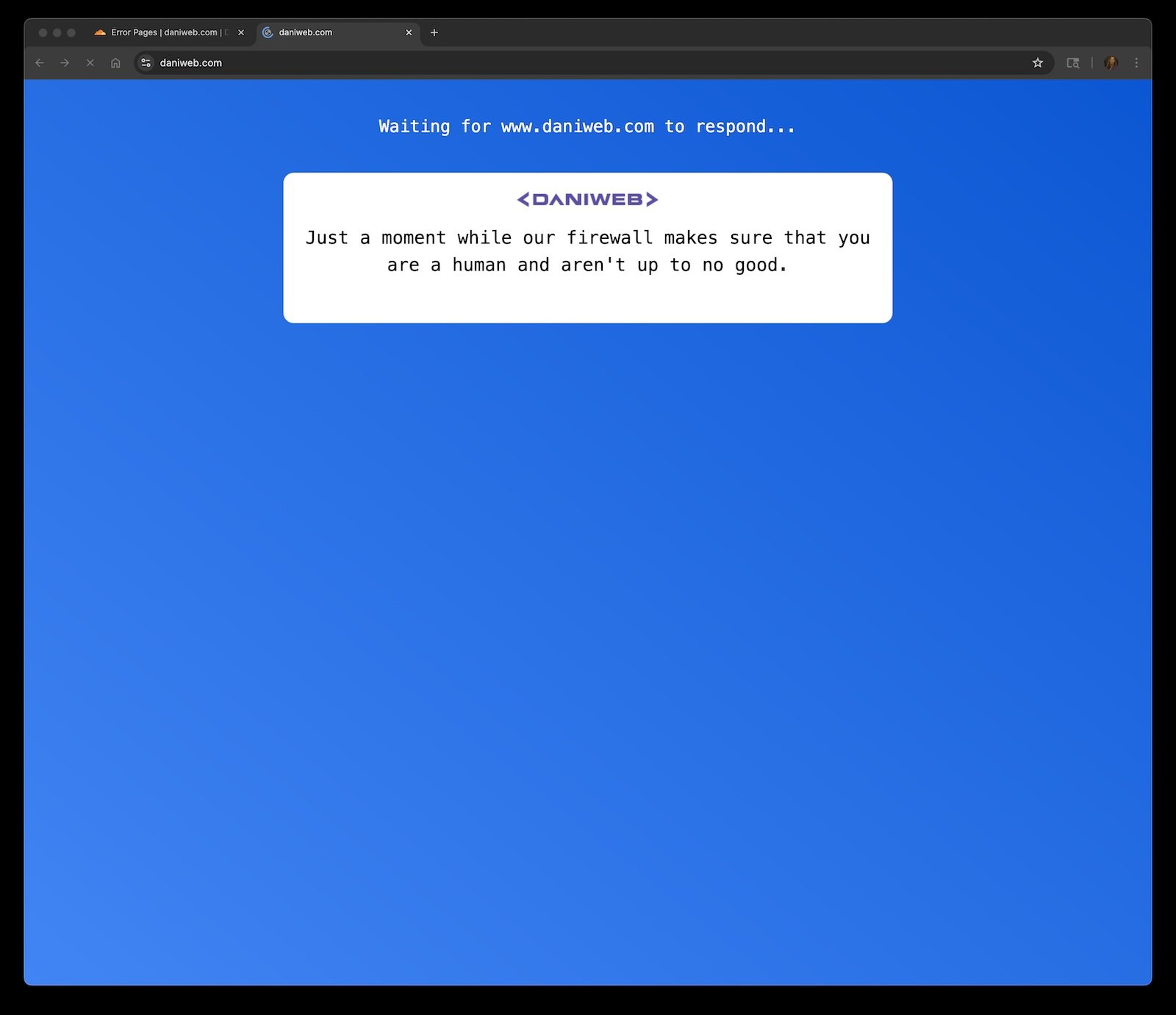The image size is (1176, 1015).
Task: Open the tab search icon
Action: pos(1073,63)
